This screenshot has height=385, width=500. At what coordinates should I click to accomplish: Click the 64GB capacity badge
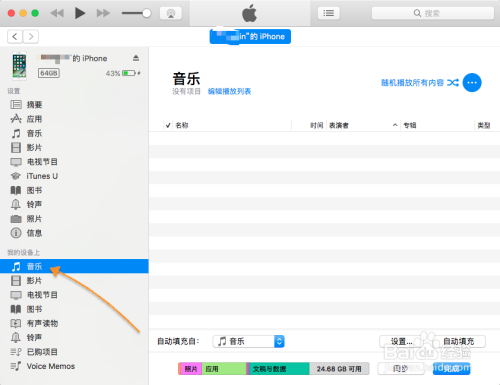(x=49, y=73)
